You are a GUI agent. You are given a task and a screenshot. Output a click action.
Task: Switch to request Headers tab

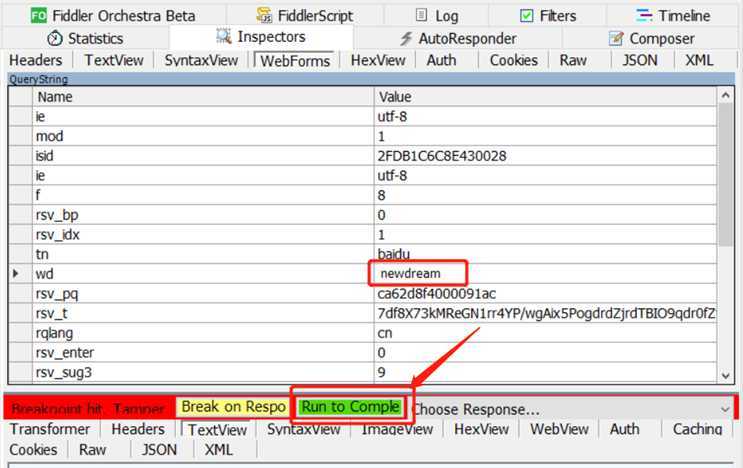pyautogui.click(x=36, y=60)
